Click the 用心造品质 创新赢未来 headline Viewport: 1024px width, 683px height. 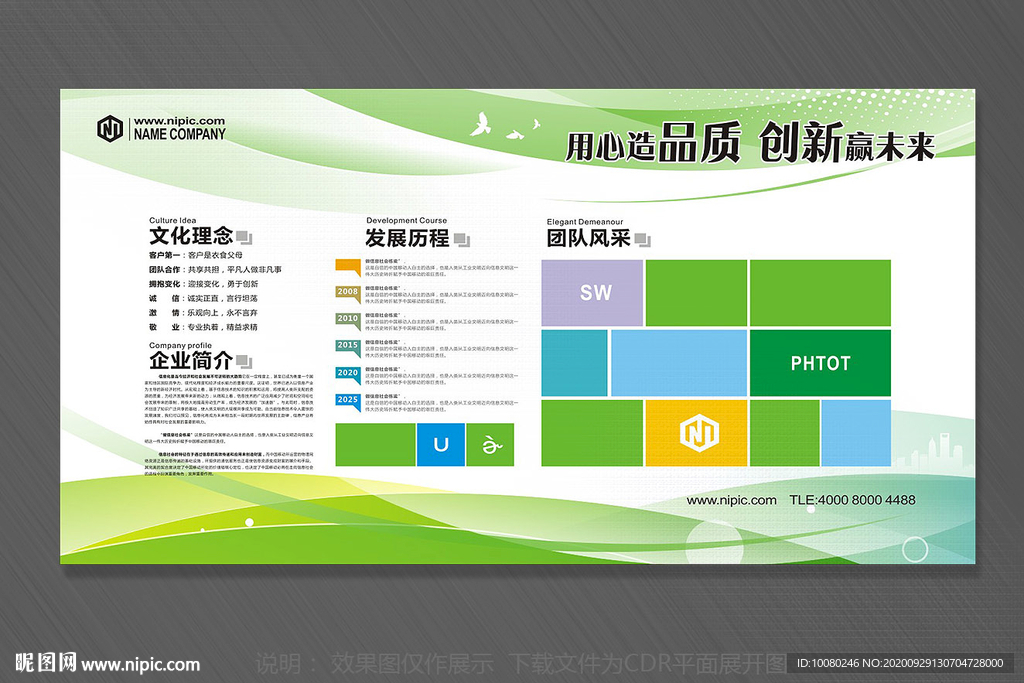tap(750, 143)
